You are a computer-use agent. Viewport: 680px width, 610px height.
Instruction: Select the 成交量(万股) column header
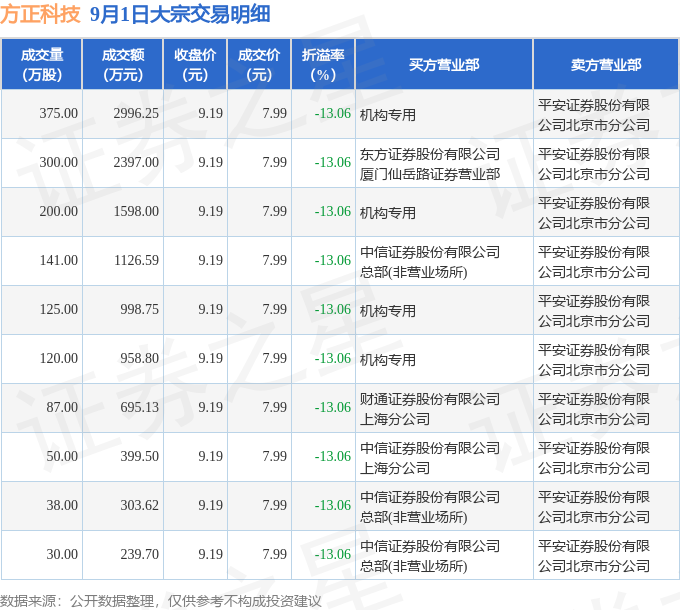click(x=42, y=65)
